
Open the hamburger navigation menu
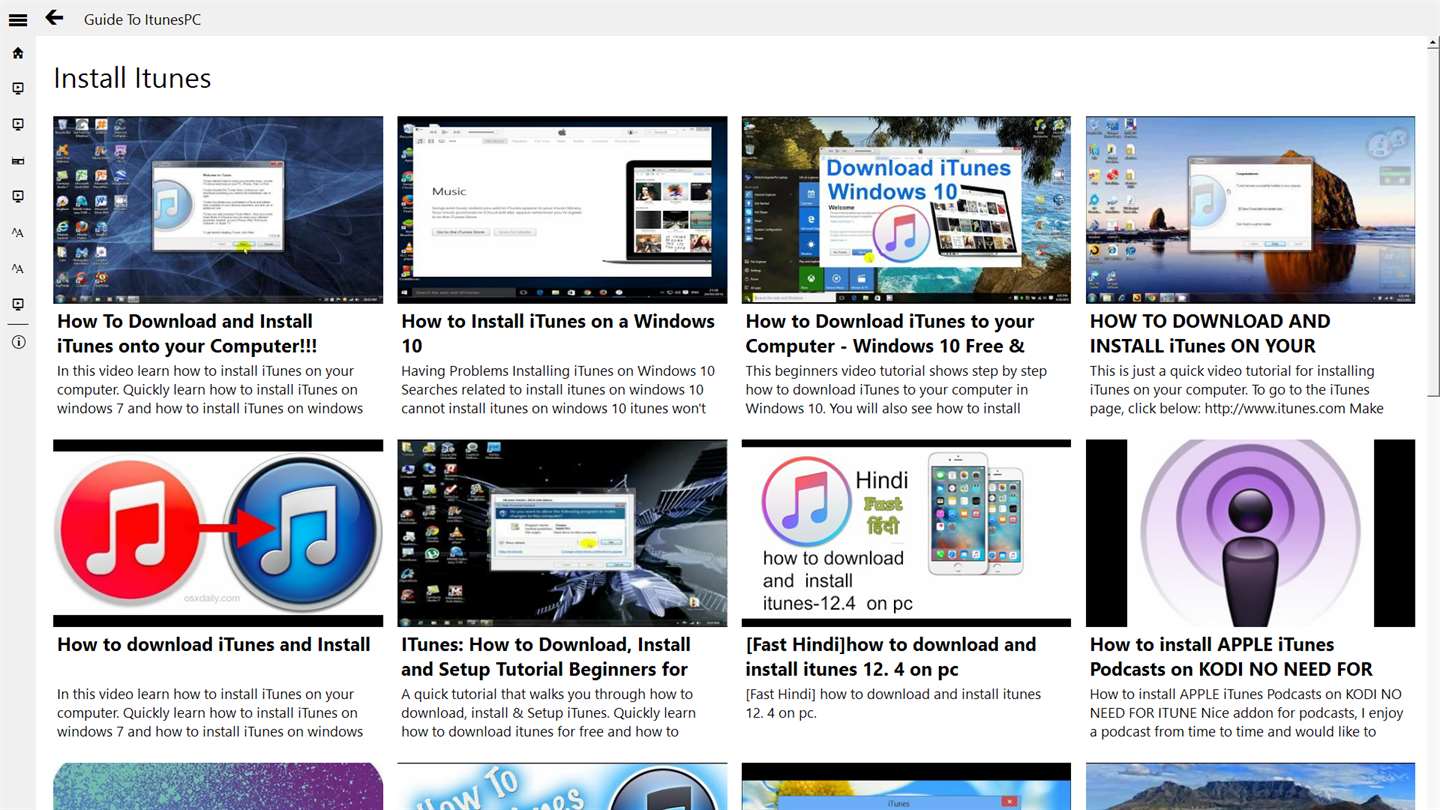[17, 19]
